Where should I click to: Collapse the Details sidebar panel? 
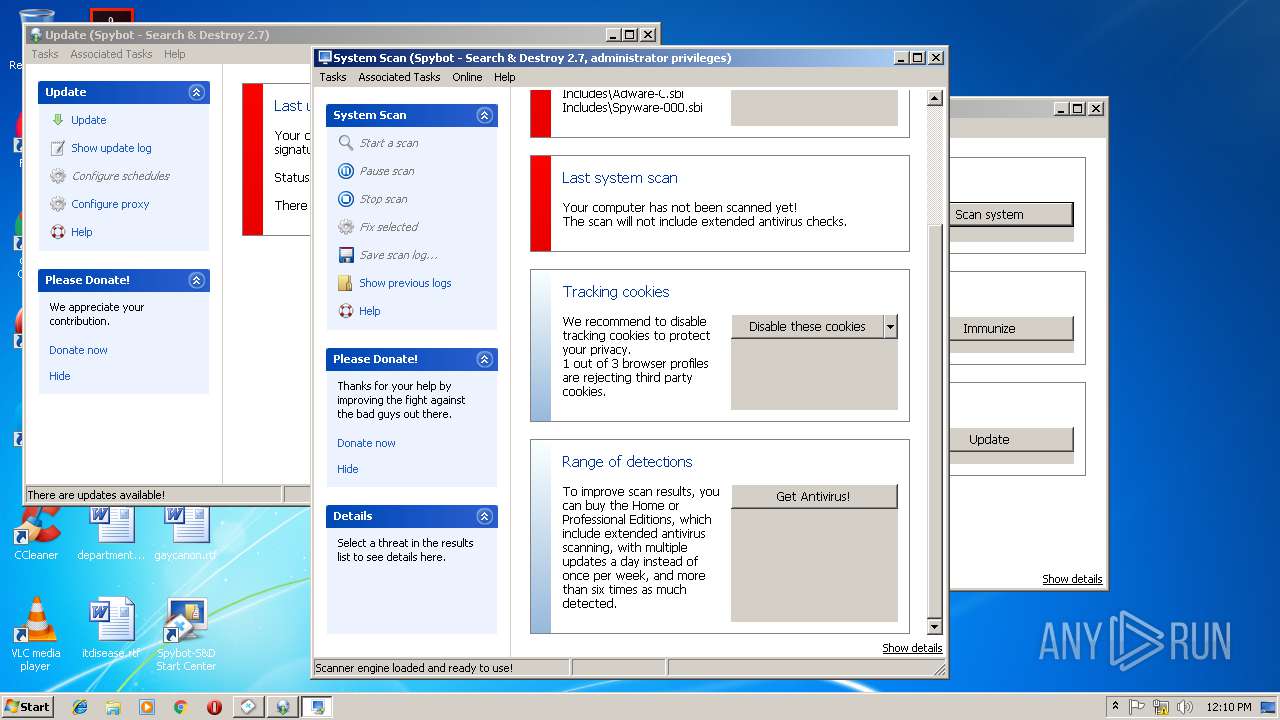tap(485, 516)
